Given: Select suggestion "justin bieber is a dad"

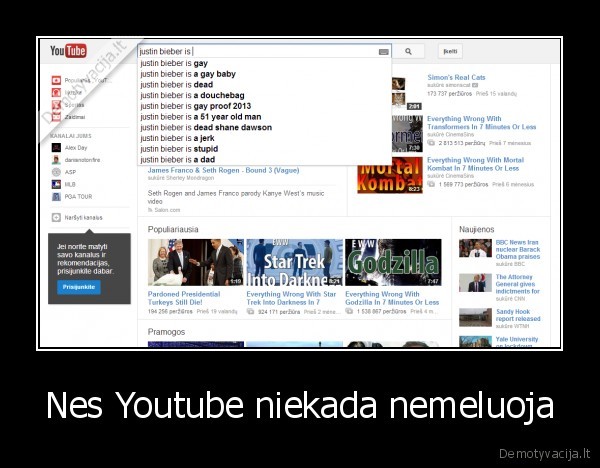Looking at the screenshot, I should tap(264, 160).
